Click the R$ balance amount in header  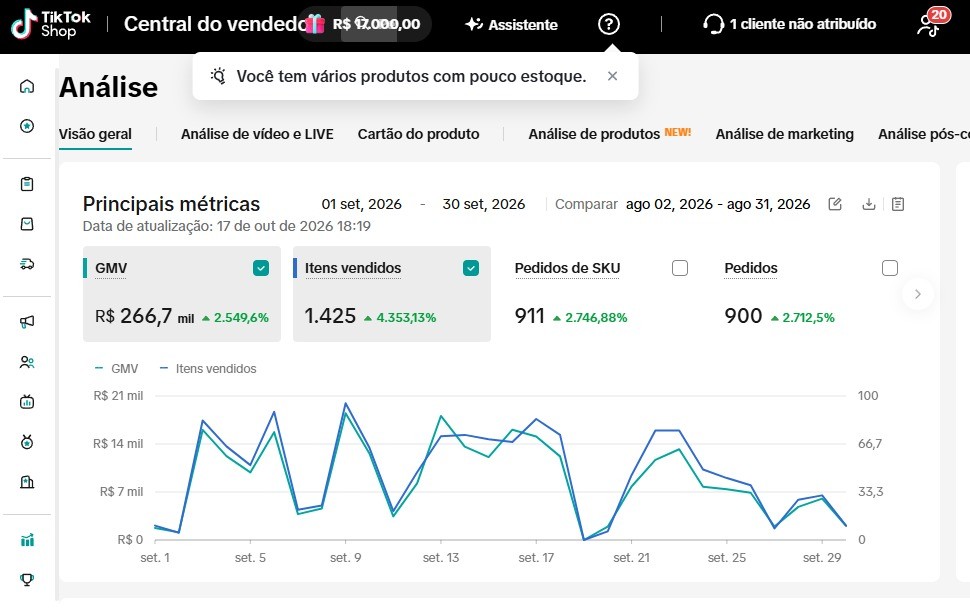(376, 24)
